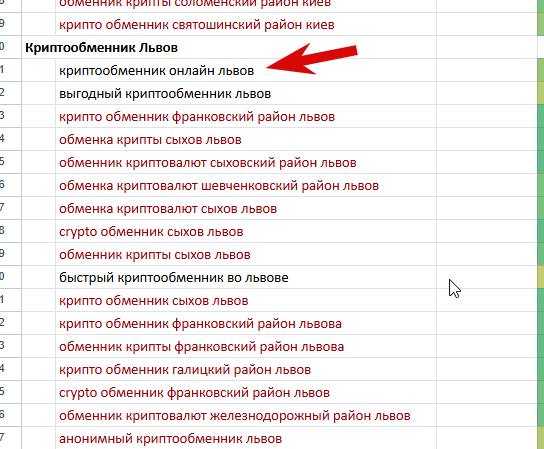Select 'крипто обменник франковский район львова'
Image resolution: width=544 pixels, height=449 pixels.
(246, 323)
